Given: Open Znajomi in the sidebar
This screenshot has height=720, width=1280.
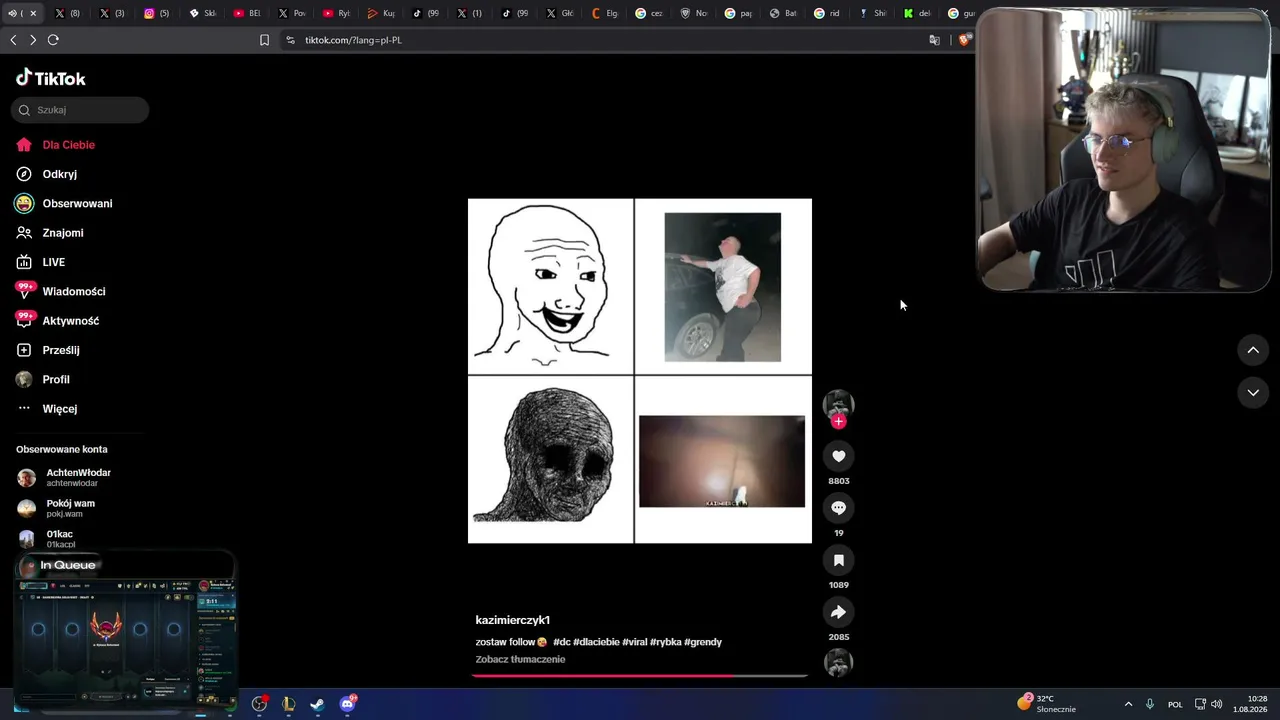Looking at the screenshot, I should click(x=50, y=233).
